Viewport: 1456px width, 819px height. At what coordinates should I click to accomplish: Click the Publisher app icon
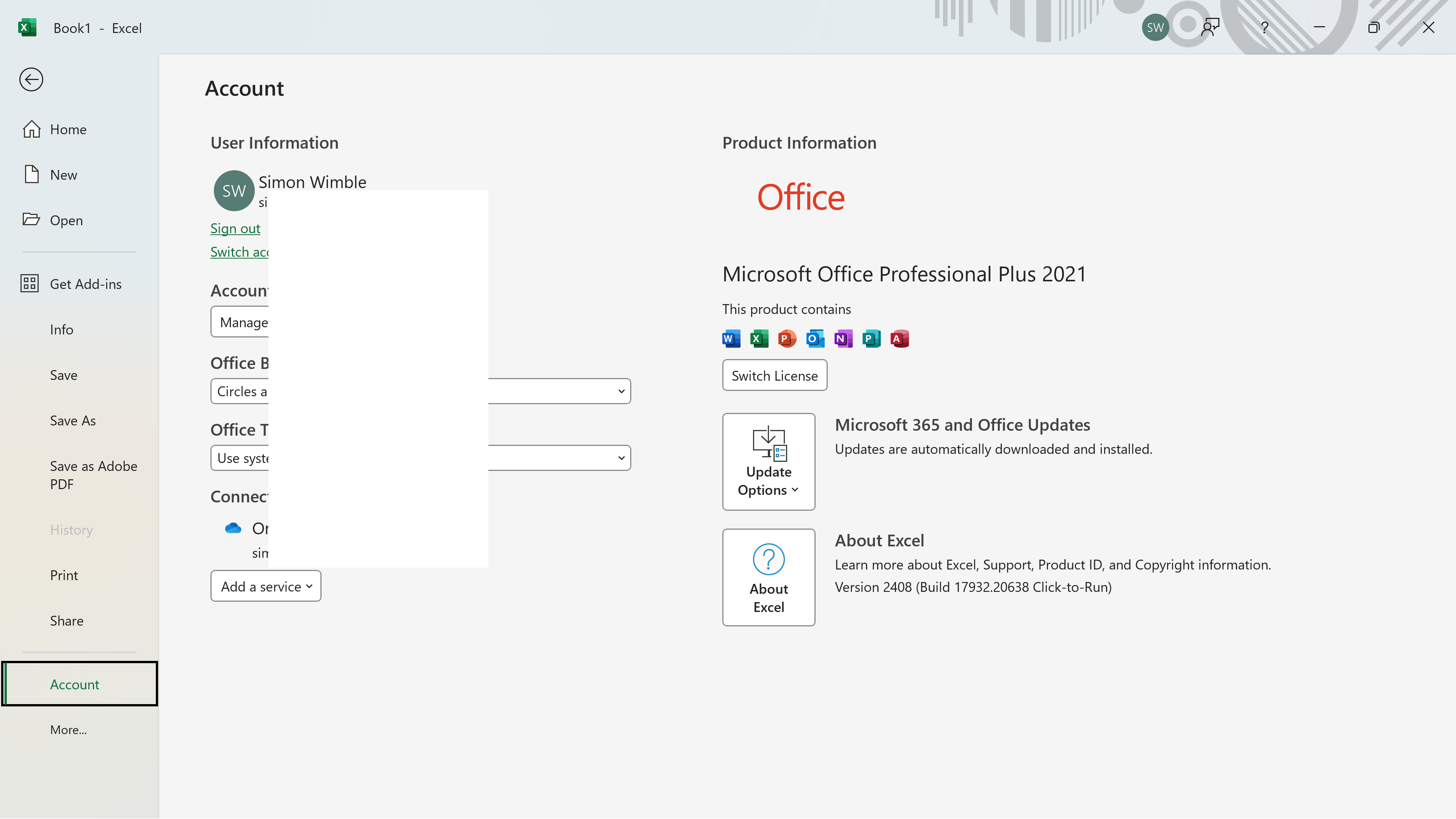point(871,339)
